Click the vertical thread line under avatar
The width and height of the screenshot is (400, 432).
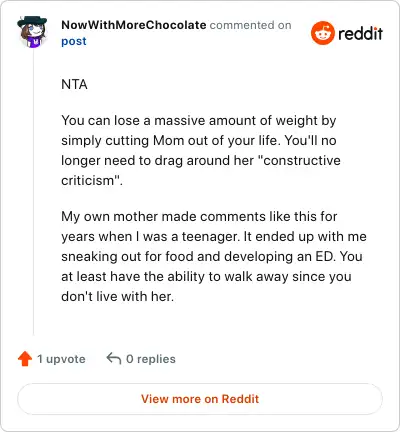pyautogui.click(x=33, y=192)
